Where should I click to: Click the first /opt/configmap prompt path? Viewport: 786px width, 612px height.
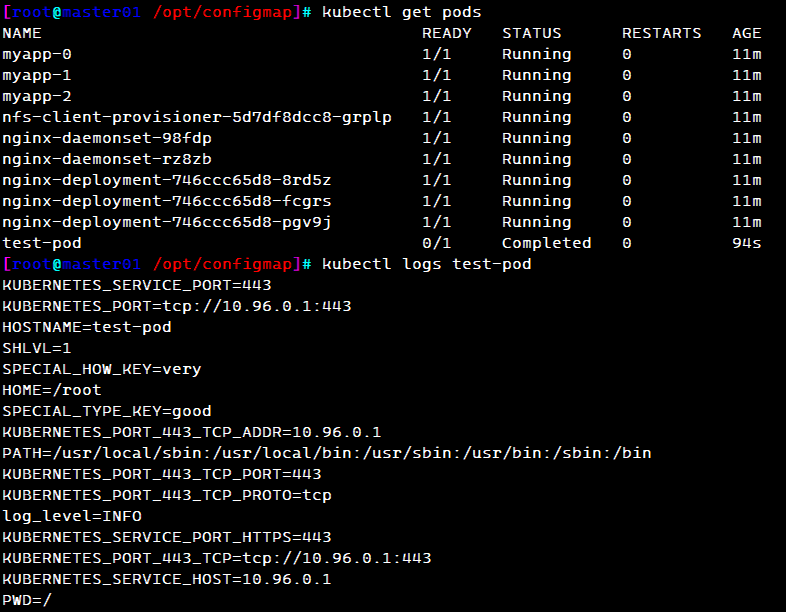tap(223, 12)
